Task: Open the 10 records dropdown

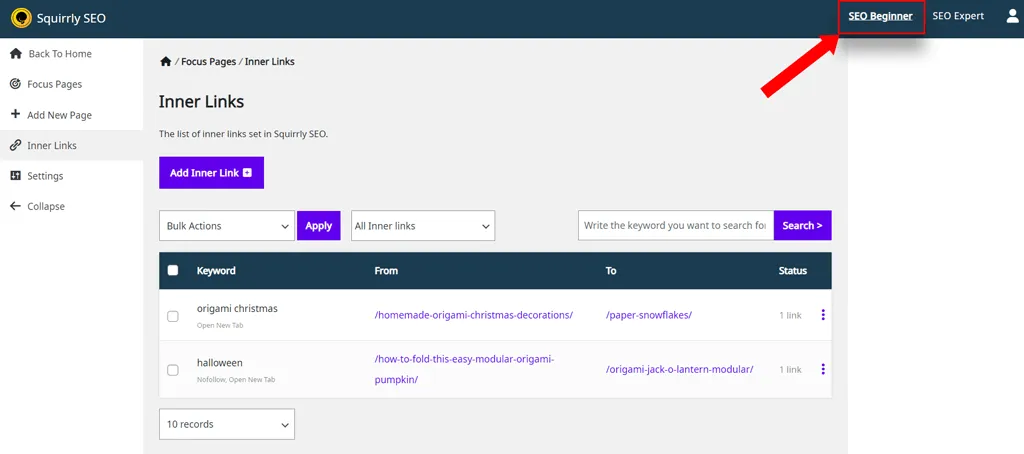Action: pos(227,424)
